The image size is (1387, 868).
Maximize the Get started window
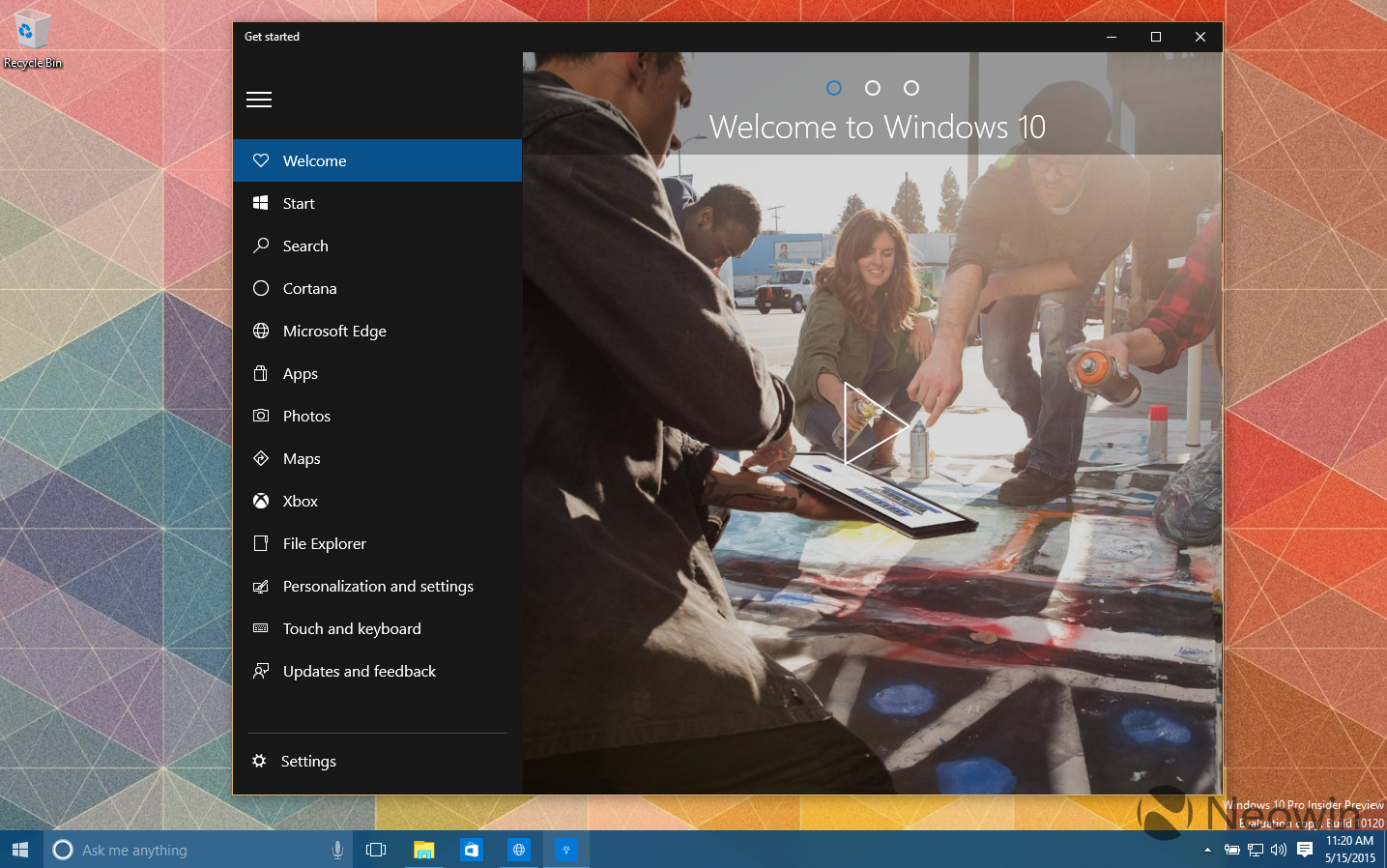(x=1156, y=37)
